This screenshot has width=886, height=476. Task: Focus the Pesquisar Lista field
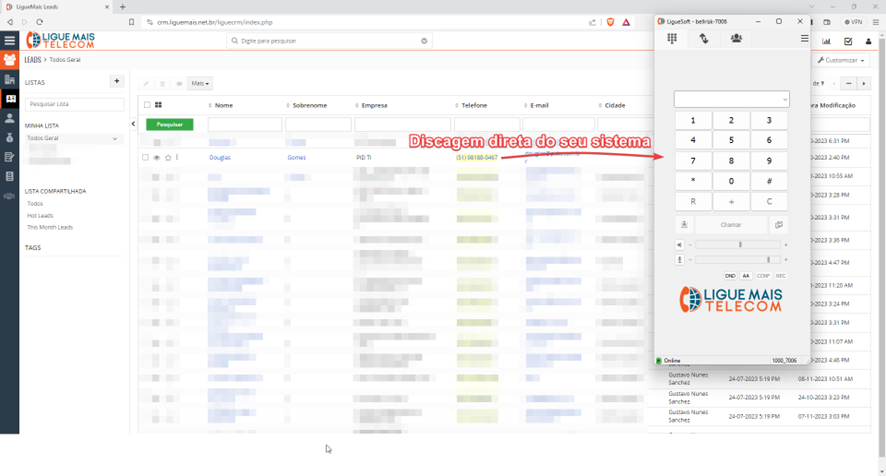click(x=74, y=104)
